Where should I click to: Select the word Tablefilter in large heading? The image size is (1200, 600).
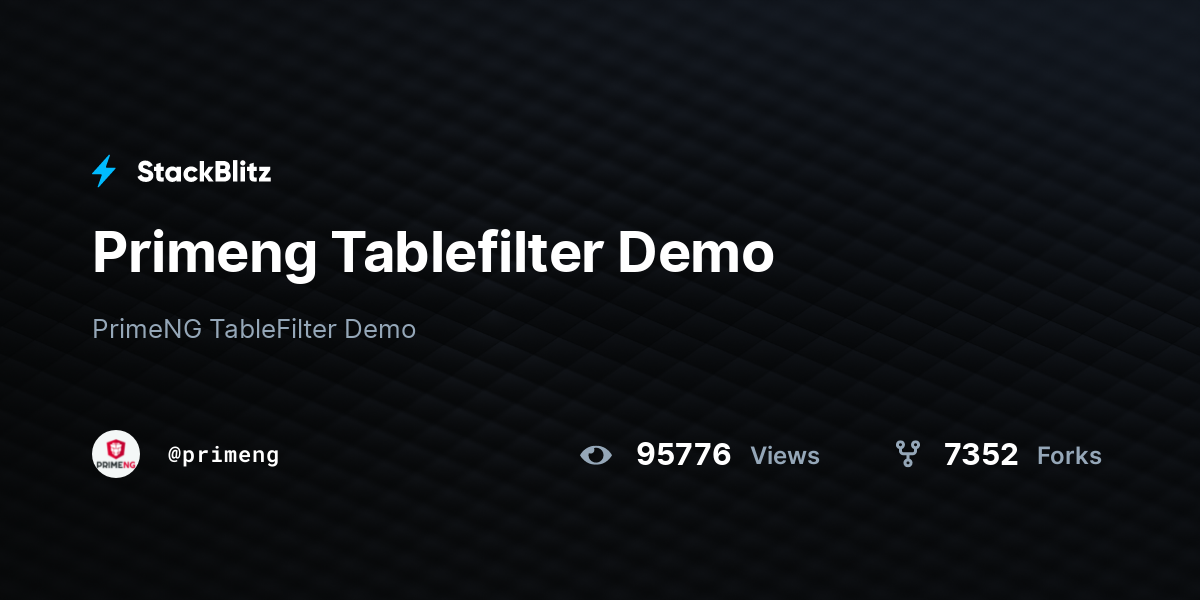[x=467, y=252]
